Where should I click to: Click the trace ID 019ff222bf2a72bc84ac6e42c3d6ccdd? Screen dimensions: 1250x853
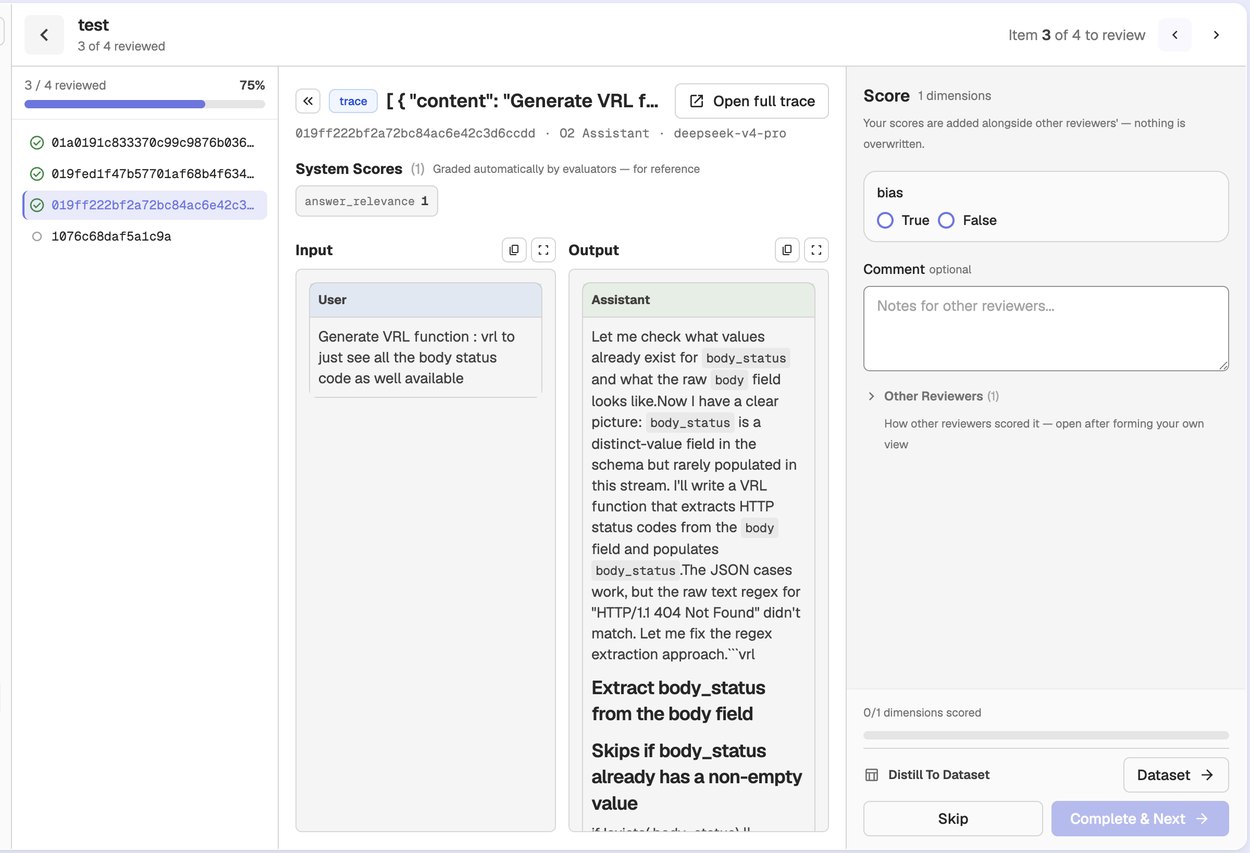point(416,133)
